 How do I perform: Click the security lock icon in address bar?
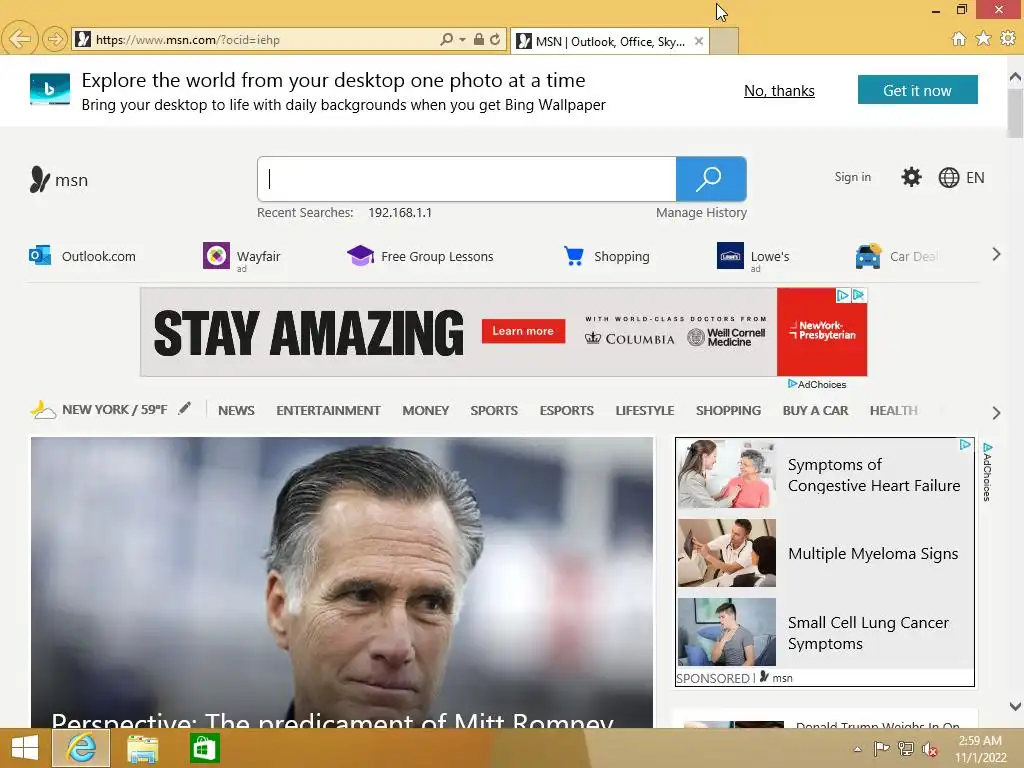[479, 39]
